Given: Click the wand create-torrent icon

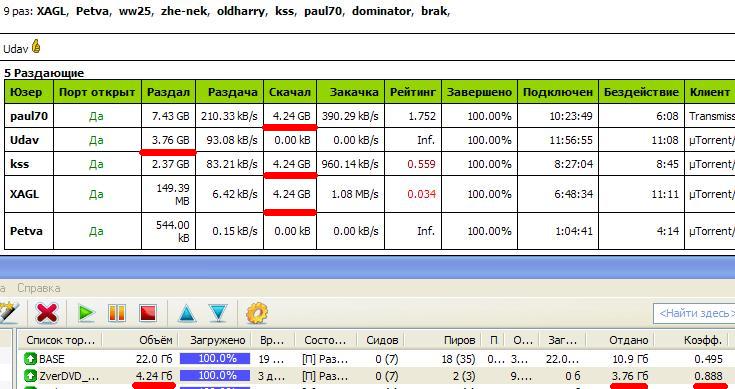Looking at the screenshot, I should pos(9,313).
